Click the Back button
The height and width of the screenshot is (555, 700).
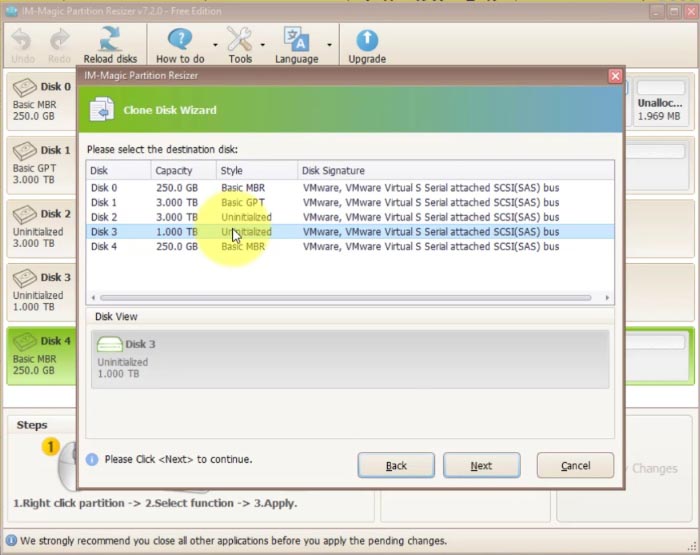point(396,465)
